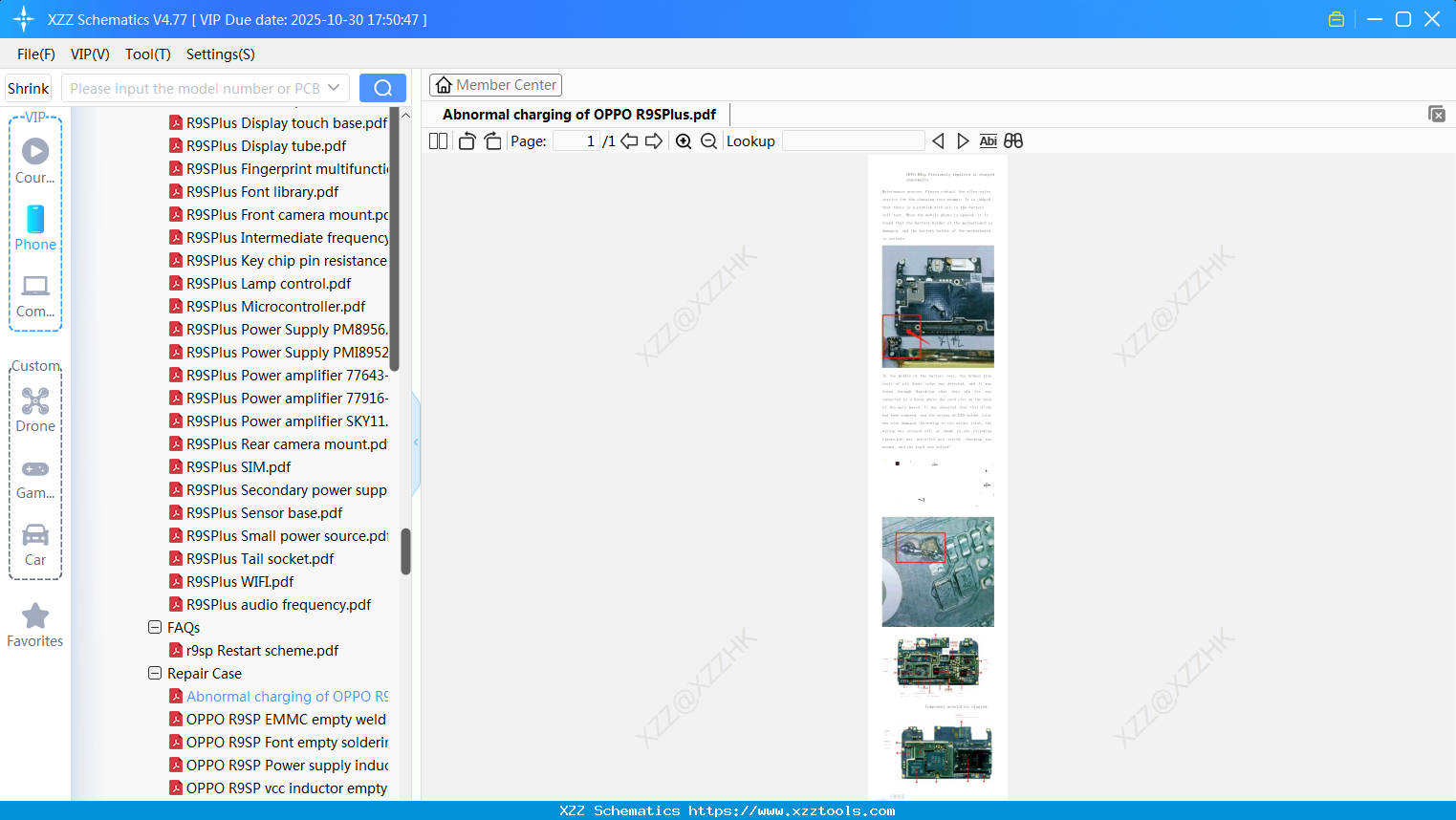The image size is (1456, 820).
Task: Open the model number dropdown arrow
Action: (x=334, y=88)
